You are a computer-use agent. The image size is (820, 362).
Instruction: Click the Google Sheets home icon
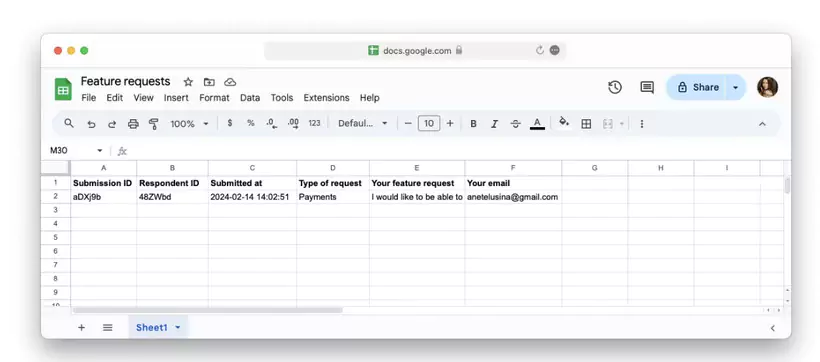tap(63, 89)
